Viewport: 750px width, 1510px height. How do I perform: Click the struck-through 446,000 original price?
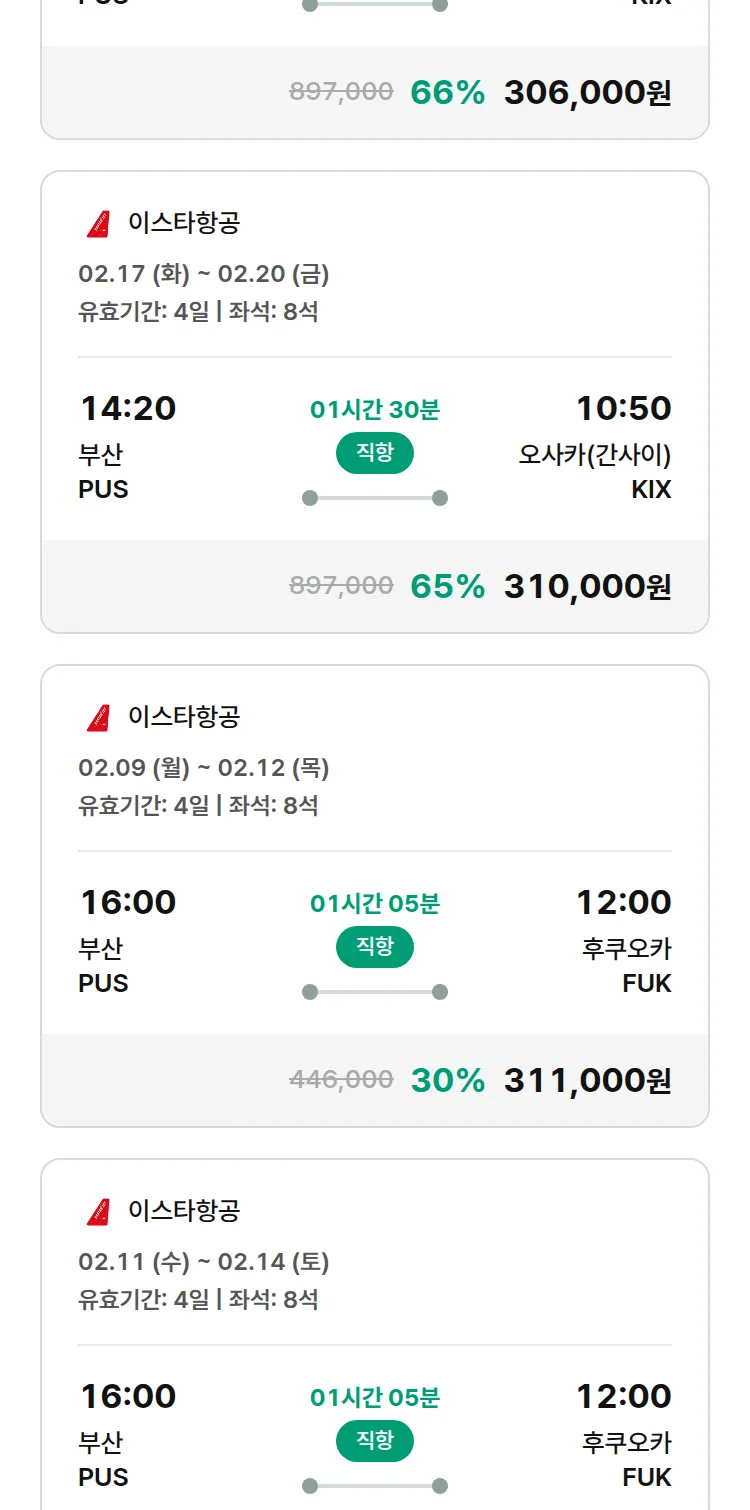[x=341, y=1079]
